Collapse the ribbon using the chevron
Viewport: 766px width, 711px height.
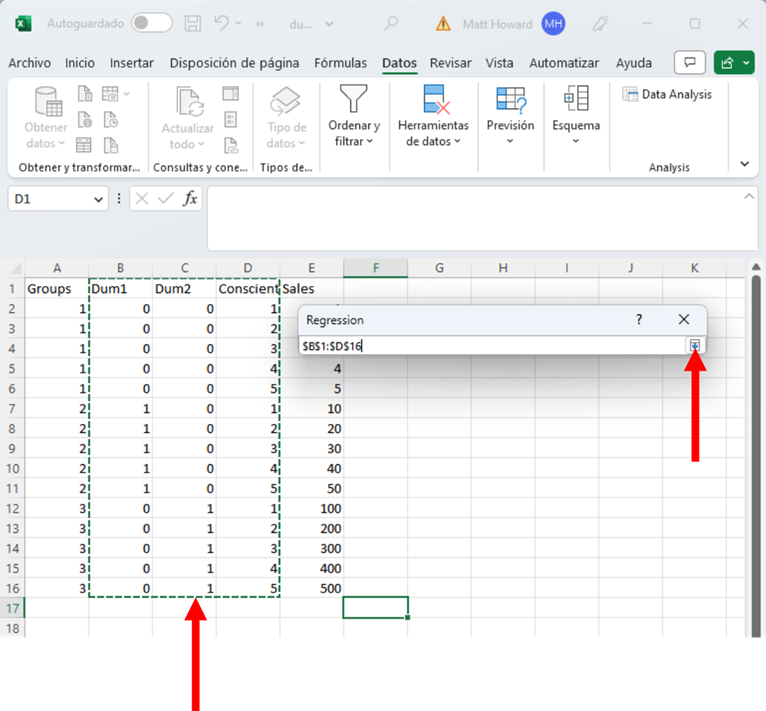pyautogui.click(x=744, y=164)
